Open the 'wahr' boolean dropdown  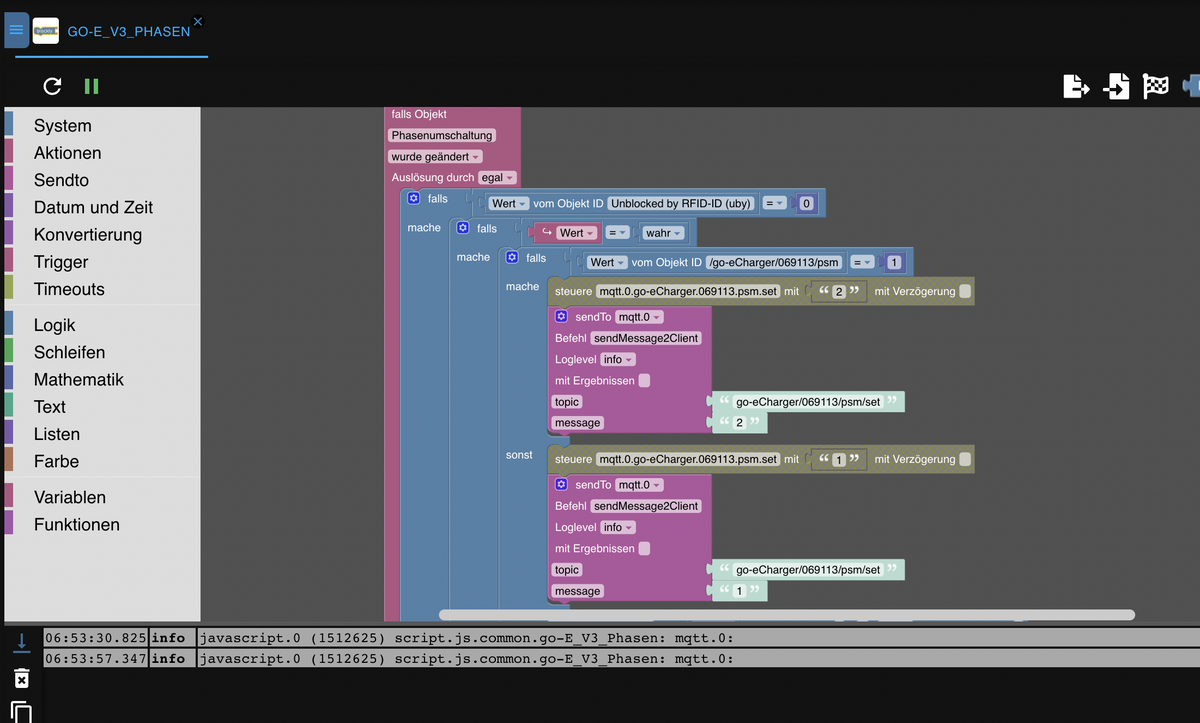tap(664, 233)
